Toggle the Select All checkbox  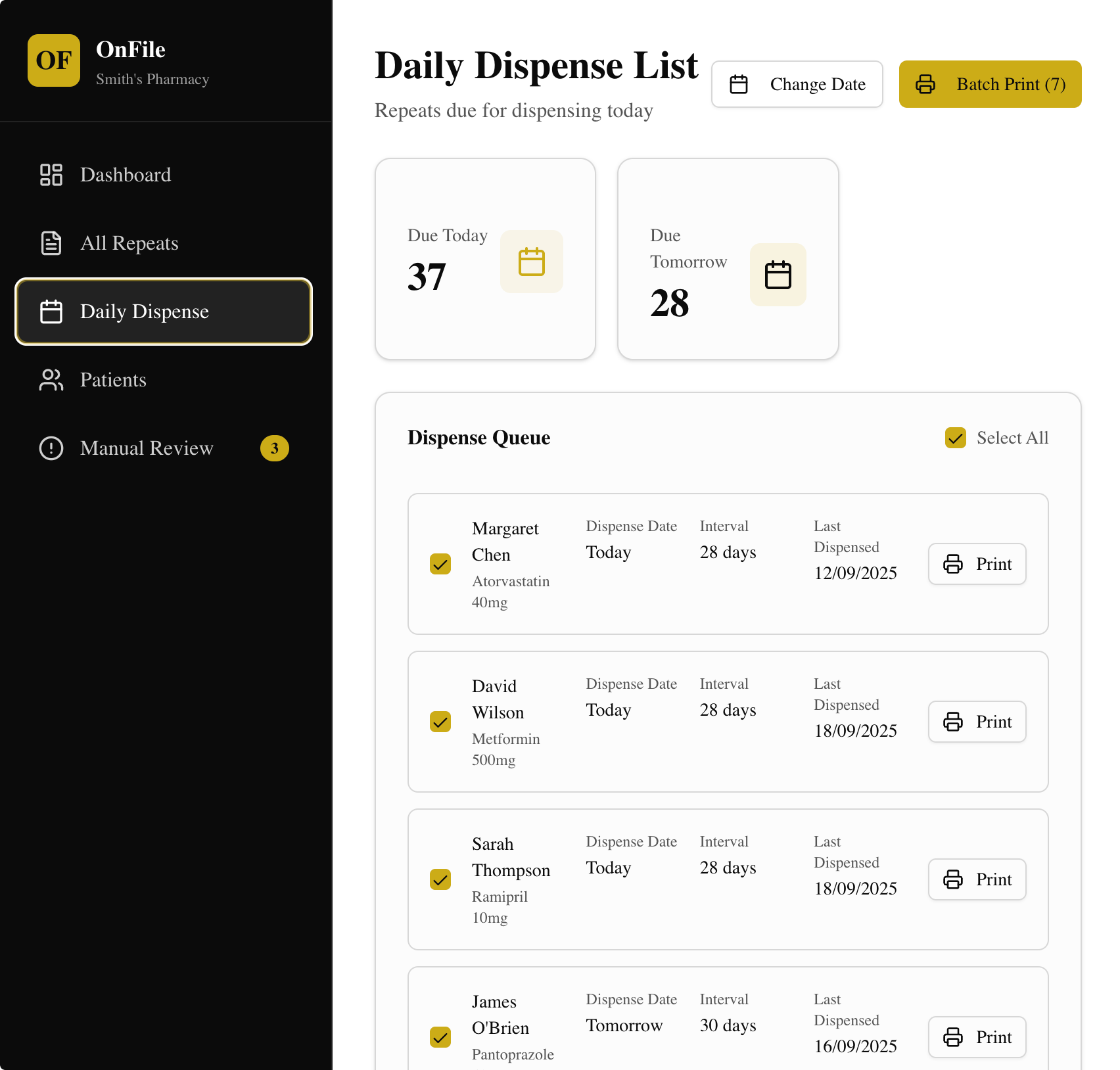click(954, 437)
